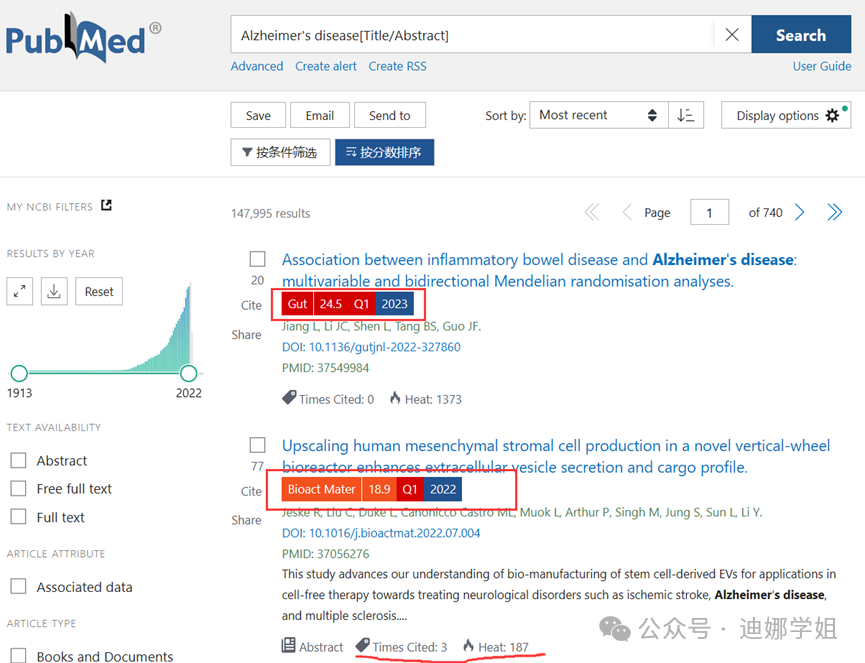Click the 2022 year badge on second result
The image size is (865, 663).
coord(443,489)
